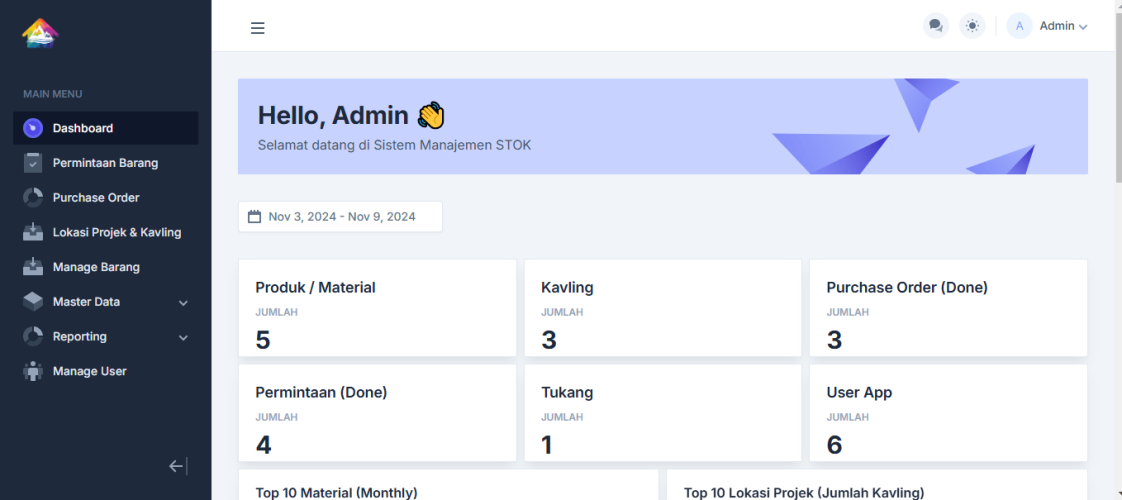
Task: Expand the Reporting submenu chevron
Action: click(x=183, y=338)
